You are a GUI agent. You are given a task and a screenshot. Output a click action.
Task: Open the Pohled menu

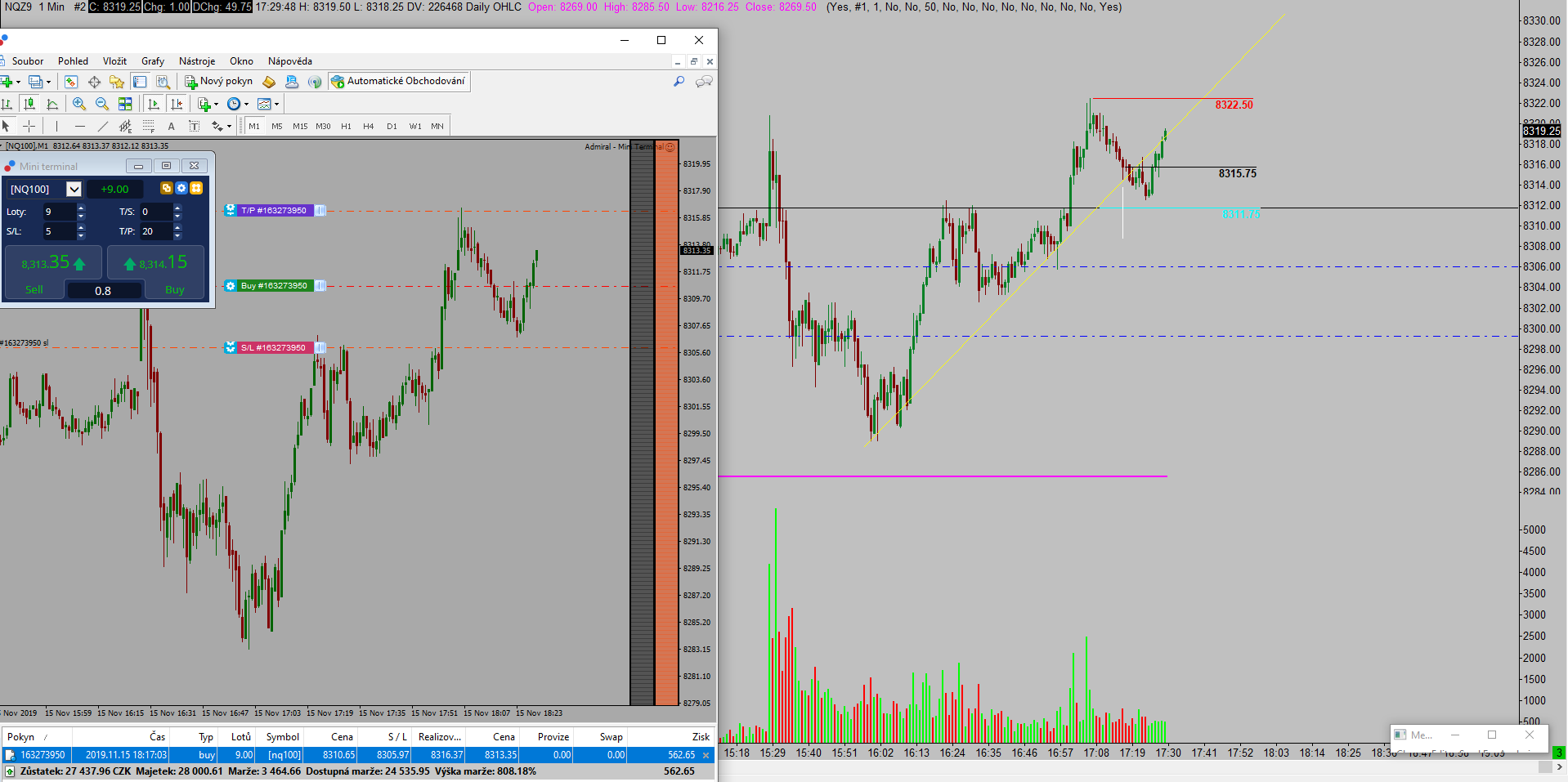pos(73,61)
